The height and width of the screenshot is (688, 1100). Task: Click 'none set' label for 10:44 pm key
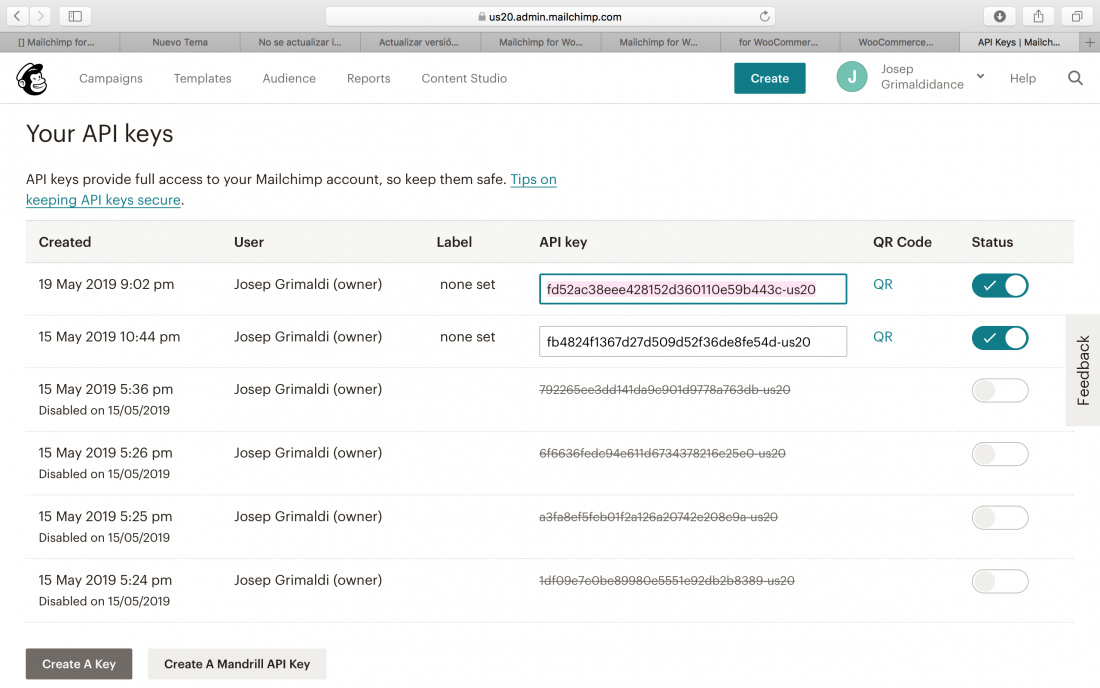click(467, 337)
